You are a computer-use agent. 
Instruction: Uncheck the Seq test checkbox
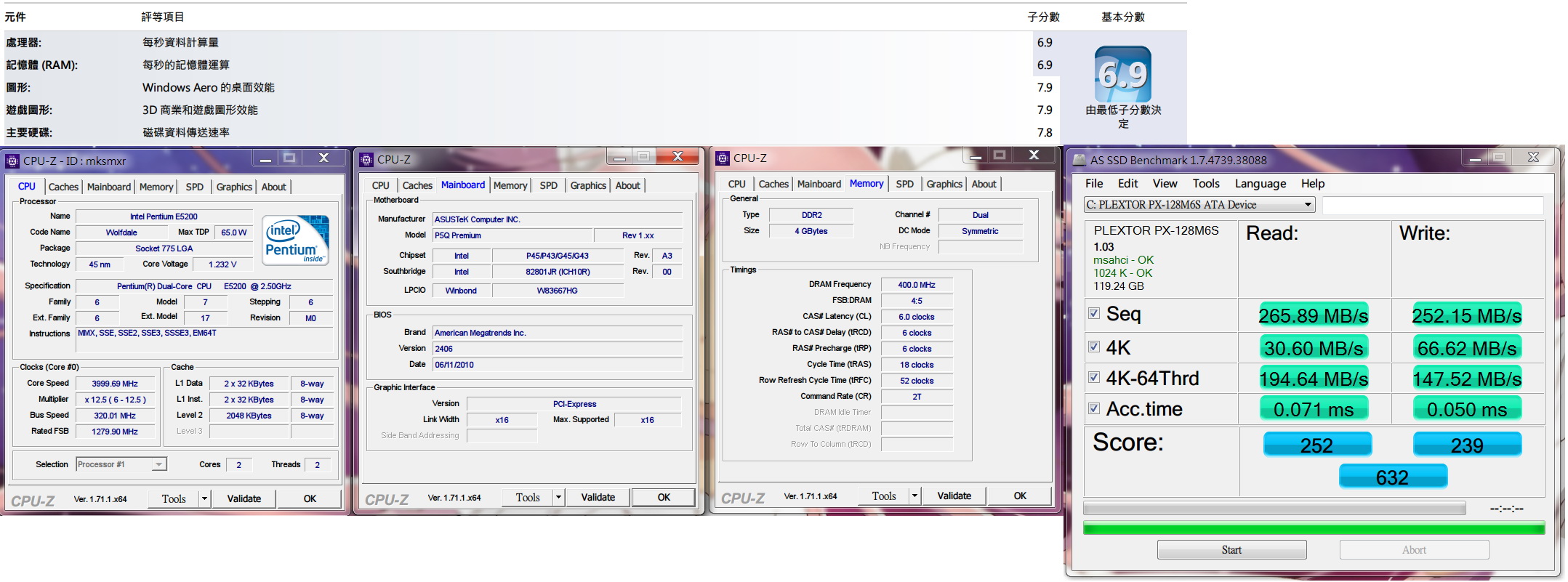[x=1094, y=313]
